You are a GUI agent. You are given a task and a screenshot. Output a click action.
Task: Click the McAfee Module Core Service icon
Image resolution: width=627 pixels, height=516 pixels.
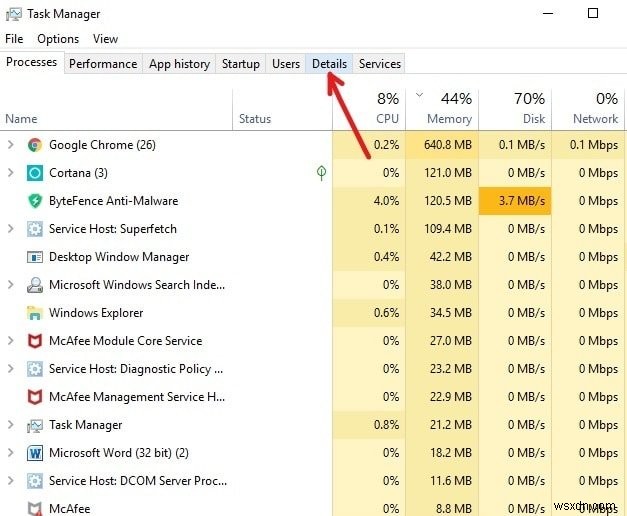[35, 341]
